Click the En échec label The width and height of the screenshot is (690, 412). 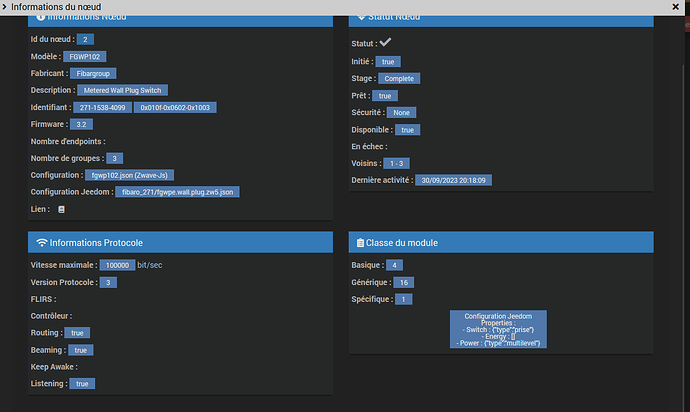pos(369,147)
